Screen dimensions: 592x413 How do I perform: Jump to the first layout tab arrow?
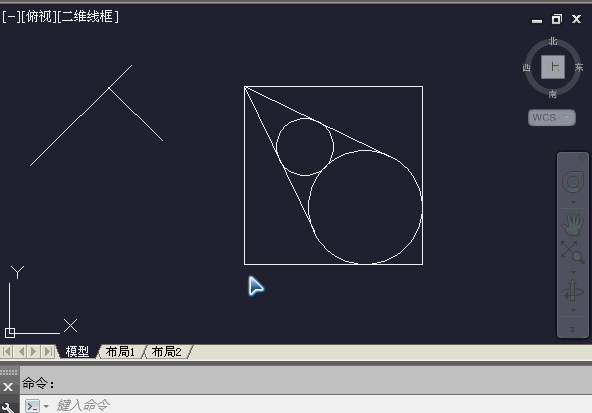coord(6,352)
